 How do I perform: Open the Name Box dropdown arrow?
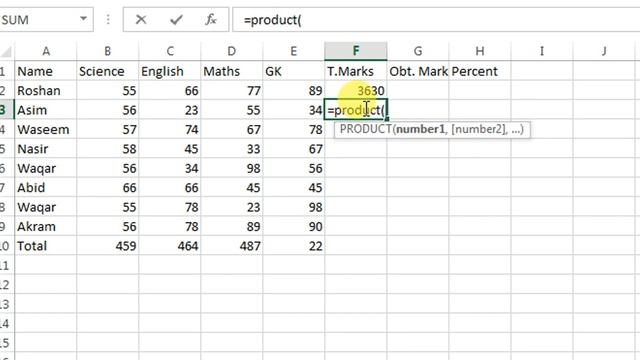(83, 19)
